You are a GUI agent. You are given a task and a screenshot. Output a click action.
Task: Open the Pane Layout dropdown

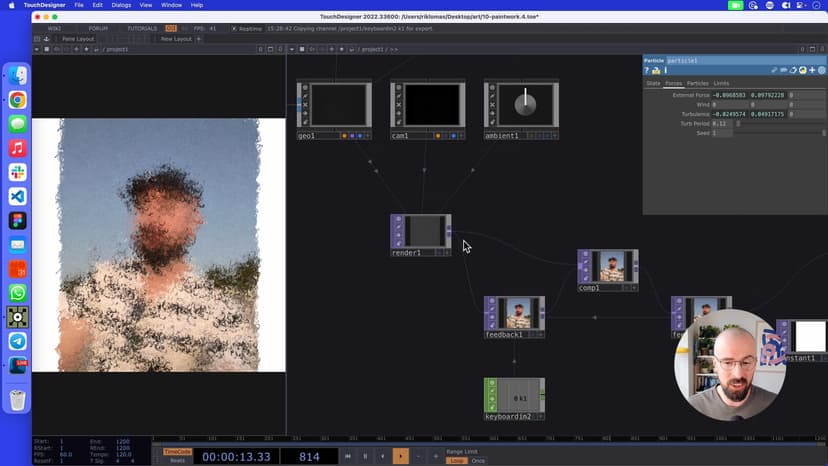[77, 39]
